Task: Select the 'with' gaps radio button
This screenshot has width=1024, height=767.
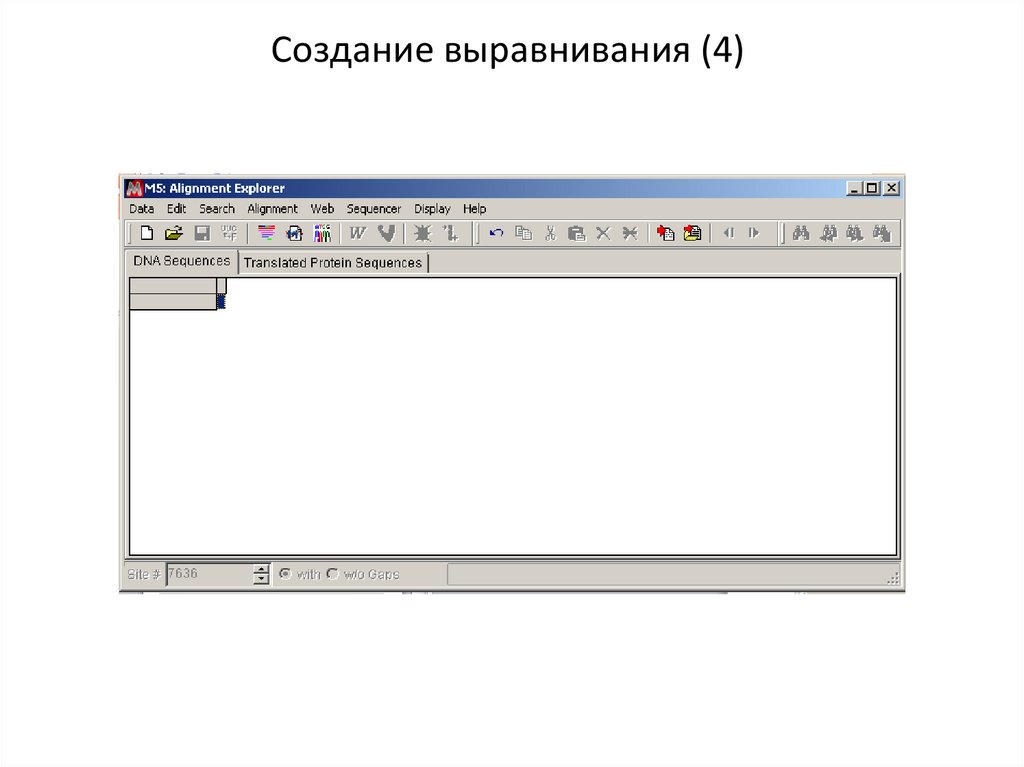Action: pyautogui.click(x=285, y=574)
